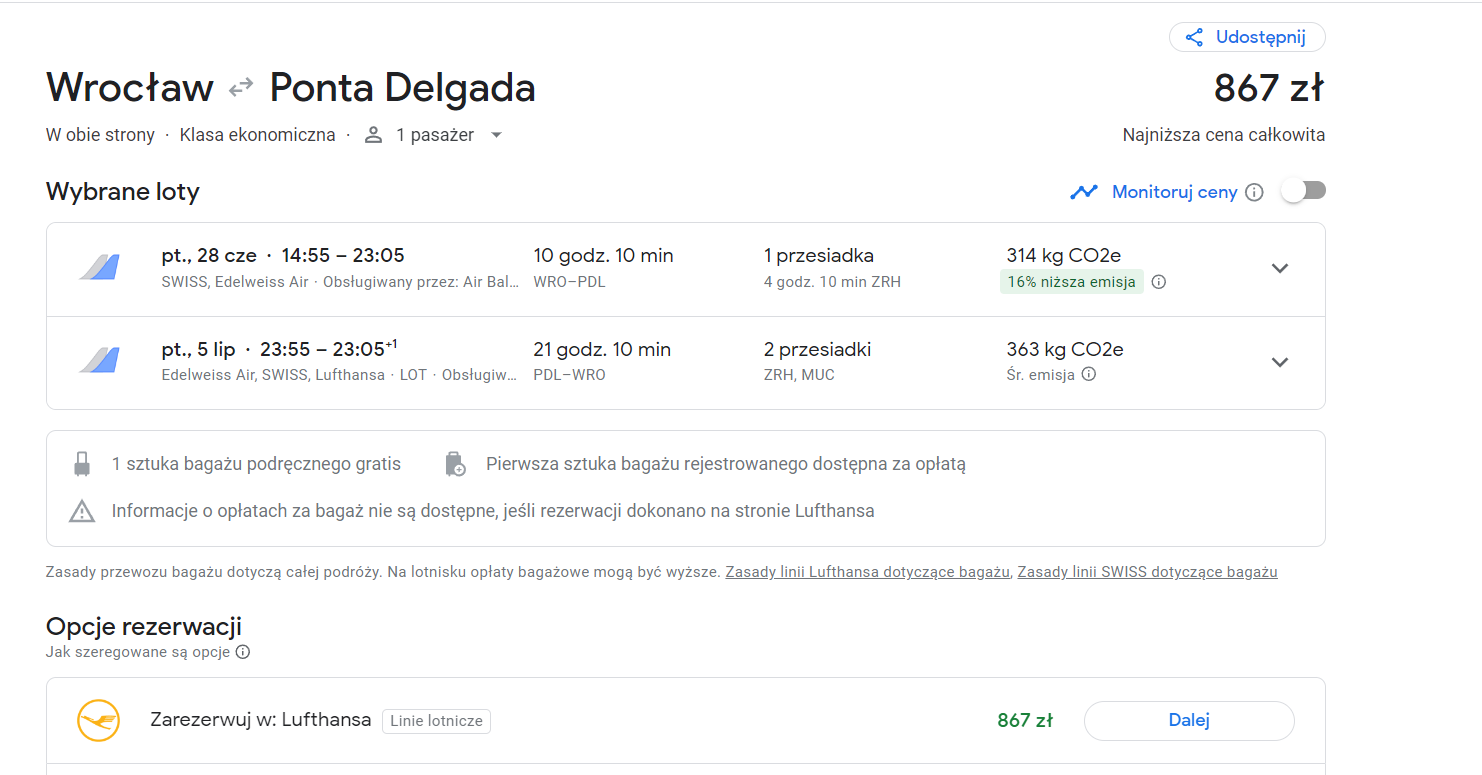
Task: Click the Udostępnij share button
Action: click(x=1247, y=38)
